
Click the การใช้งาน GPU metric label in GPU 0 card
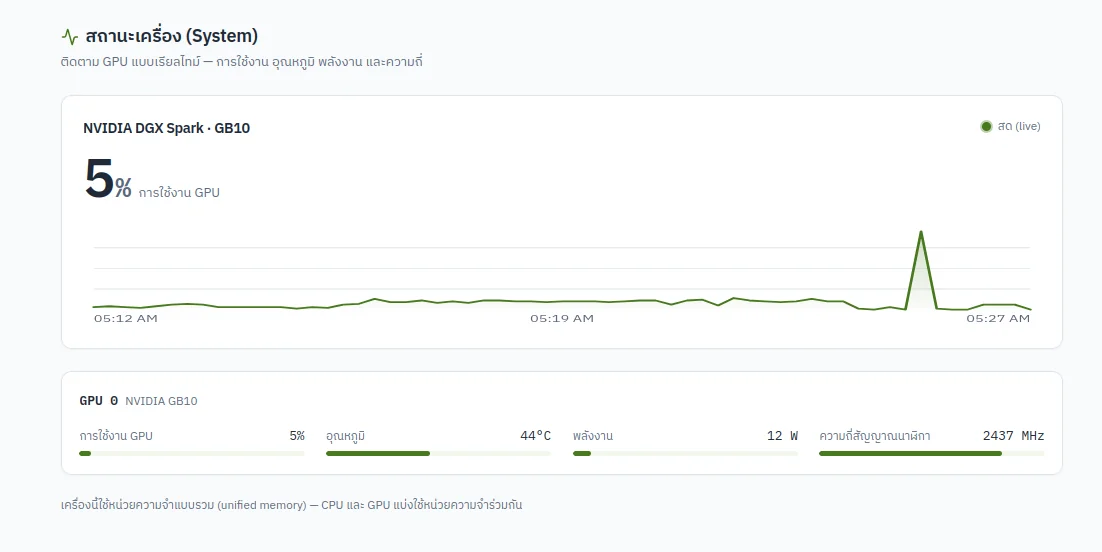tap(116, 436)
